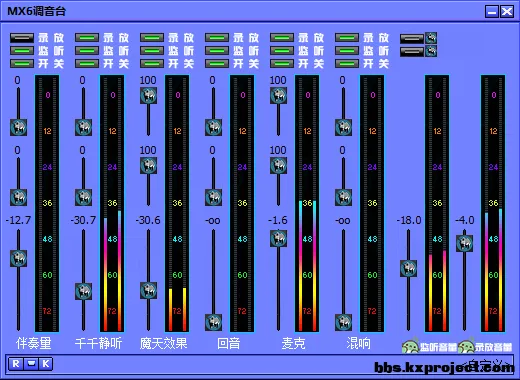Click 混响 volume fader knob at bottom
This screenshot has width=520, height=380.
(x=343, y=322)
